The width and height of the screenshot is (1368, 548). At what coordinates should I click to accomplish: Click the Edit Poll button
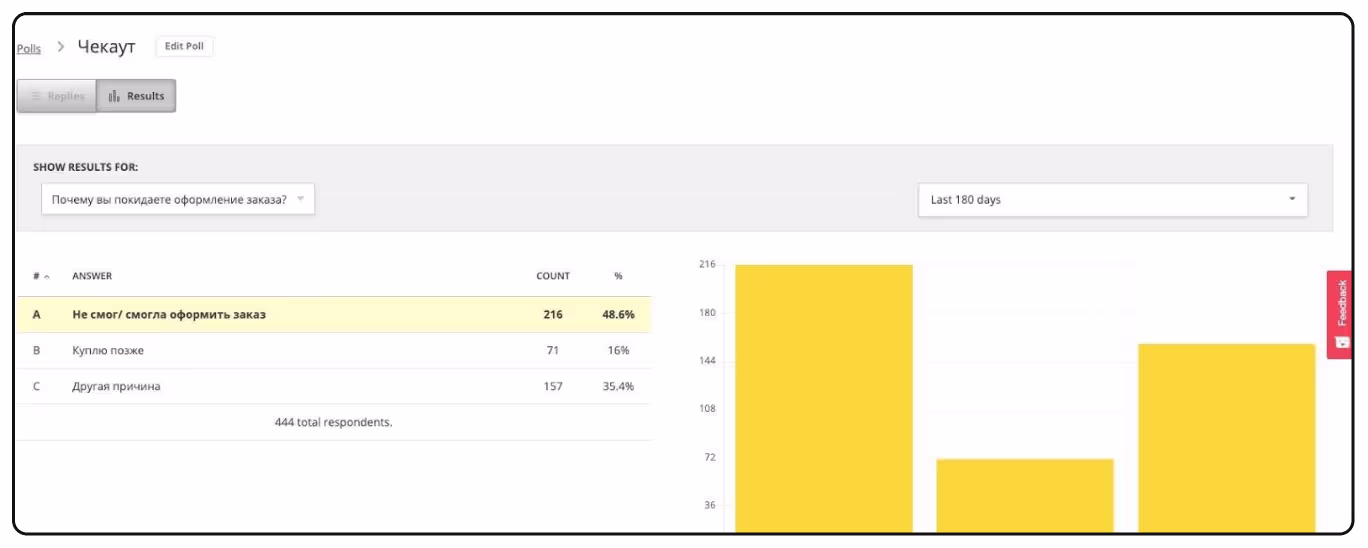point(185,46)
